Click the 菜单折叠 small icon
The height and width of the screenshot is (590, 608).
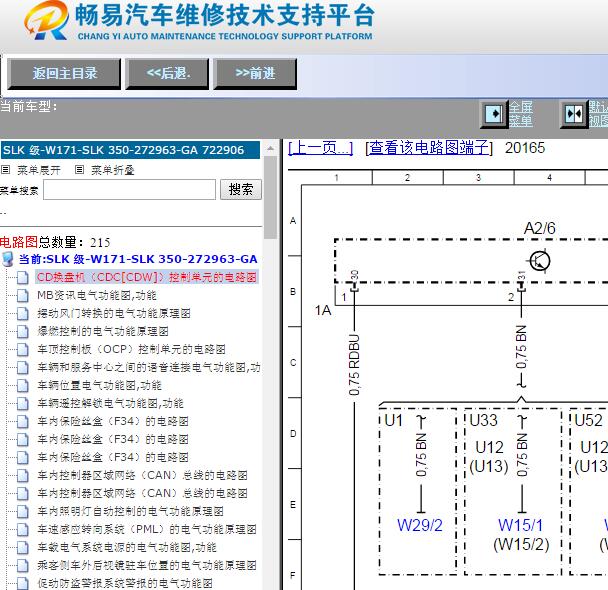click(x=79, y=169)
